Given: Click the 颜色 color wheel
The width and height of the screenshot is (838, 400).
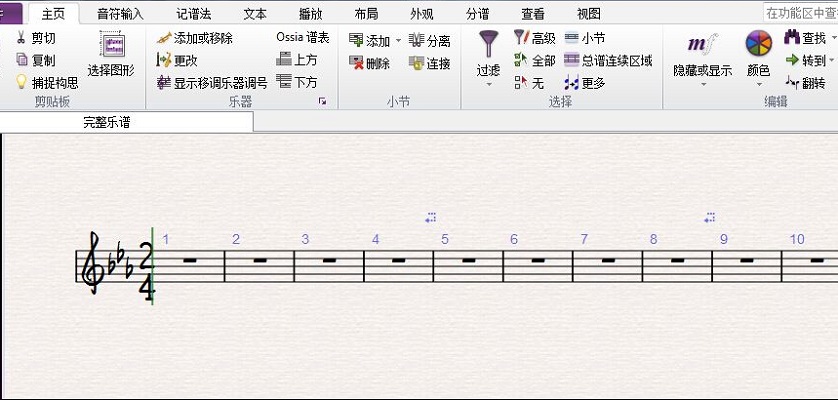Looking at the screenshot, I should click(758, 44).
